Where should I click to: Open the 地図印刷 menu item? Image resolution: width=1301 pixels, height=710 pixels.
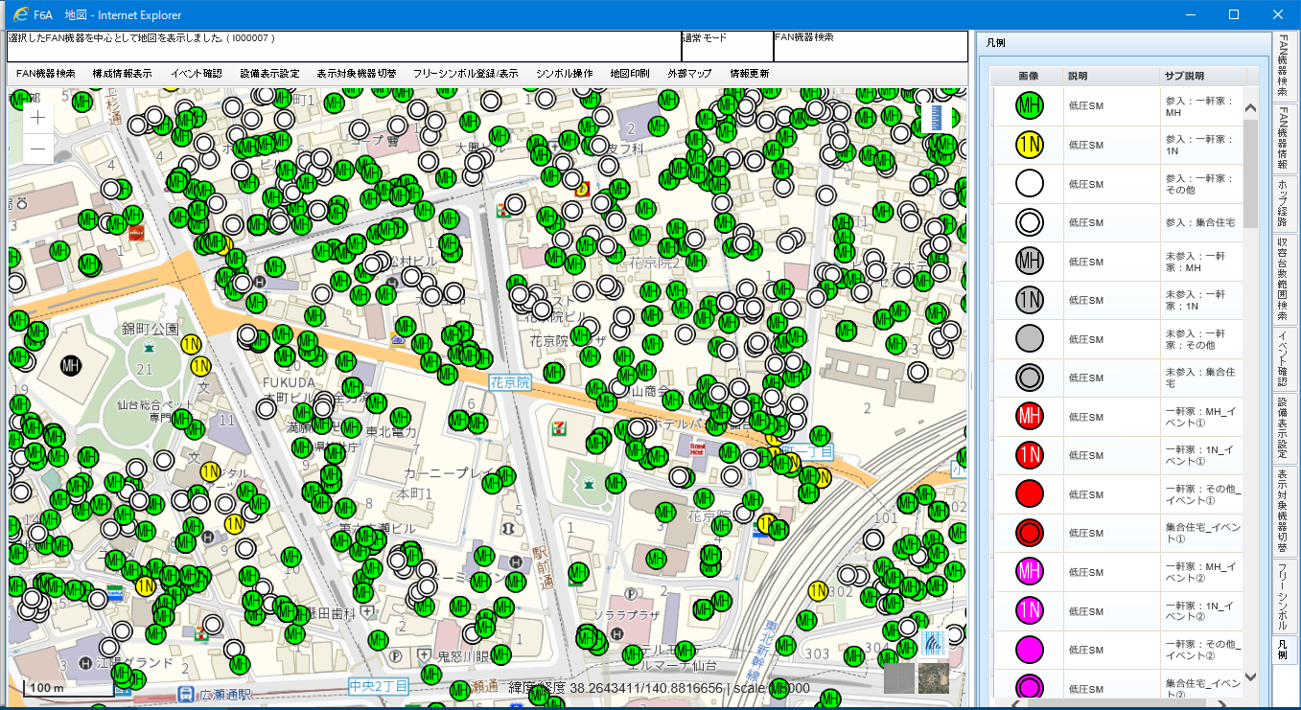(630, 74)
